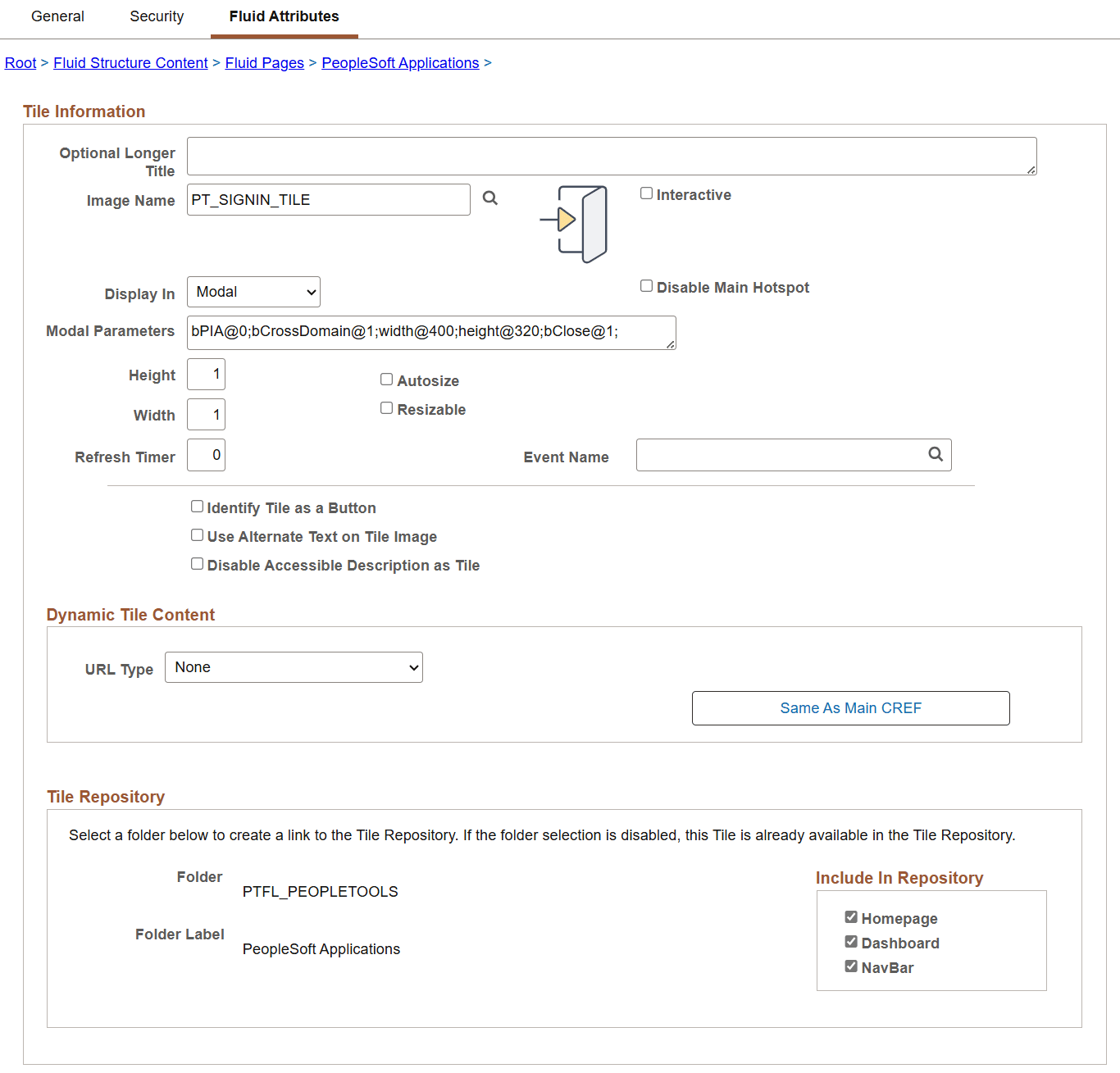Enable Autosize for the modal
Screen dimensions: 1120x1073
(x=386, y=379)
